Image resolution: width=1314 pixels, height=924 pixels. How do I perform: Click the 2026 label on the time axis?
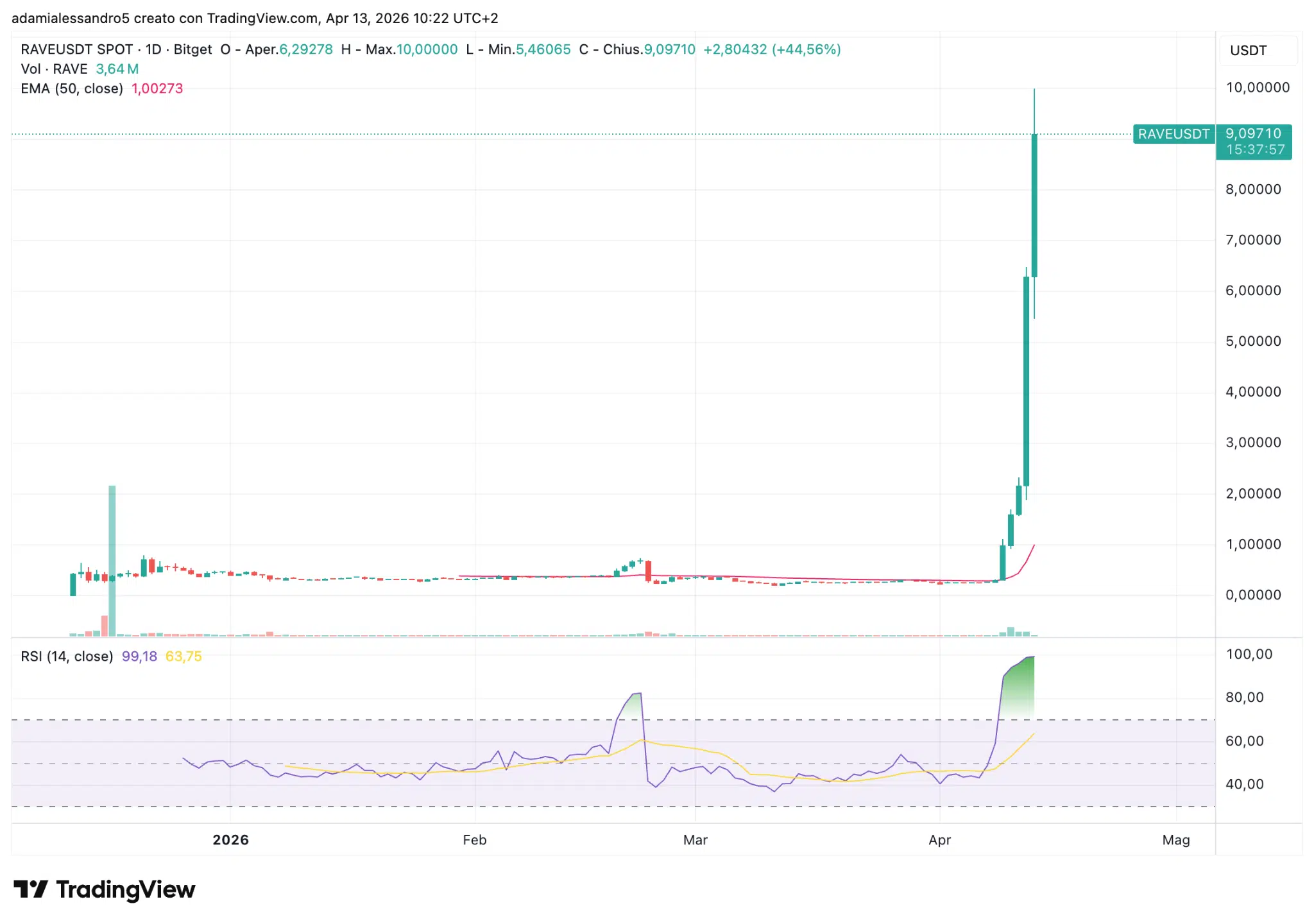click(x=231, y=839)
